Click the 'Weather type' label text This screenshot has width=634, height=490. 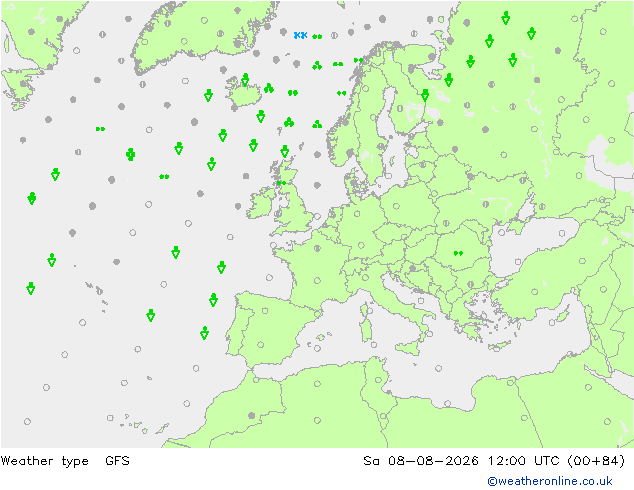[x=44, y=461]
